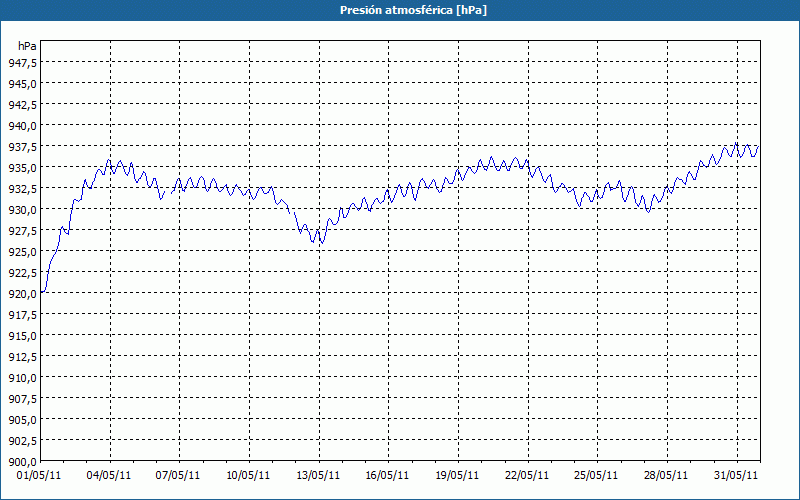The image size is (800, 500).
Task: Click the 935,0 y-axis label
Action: pos(22,167)
